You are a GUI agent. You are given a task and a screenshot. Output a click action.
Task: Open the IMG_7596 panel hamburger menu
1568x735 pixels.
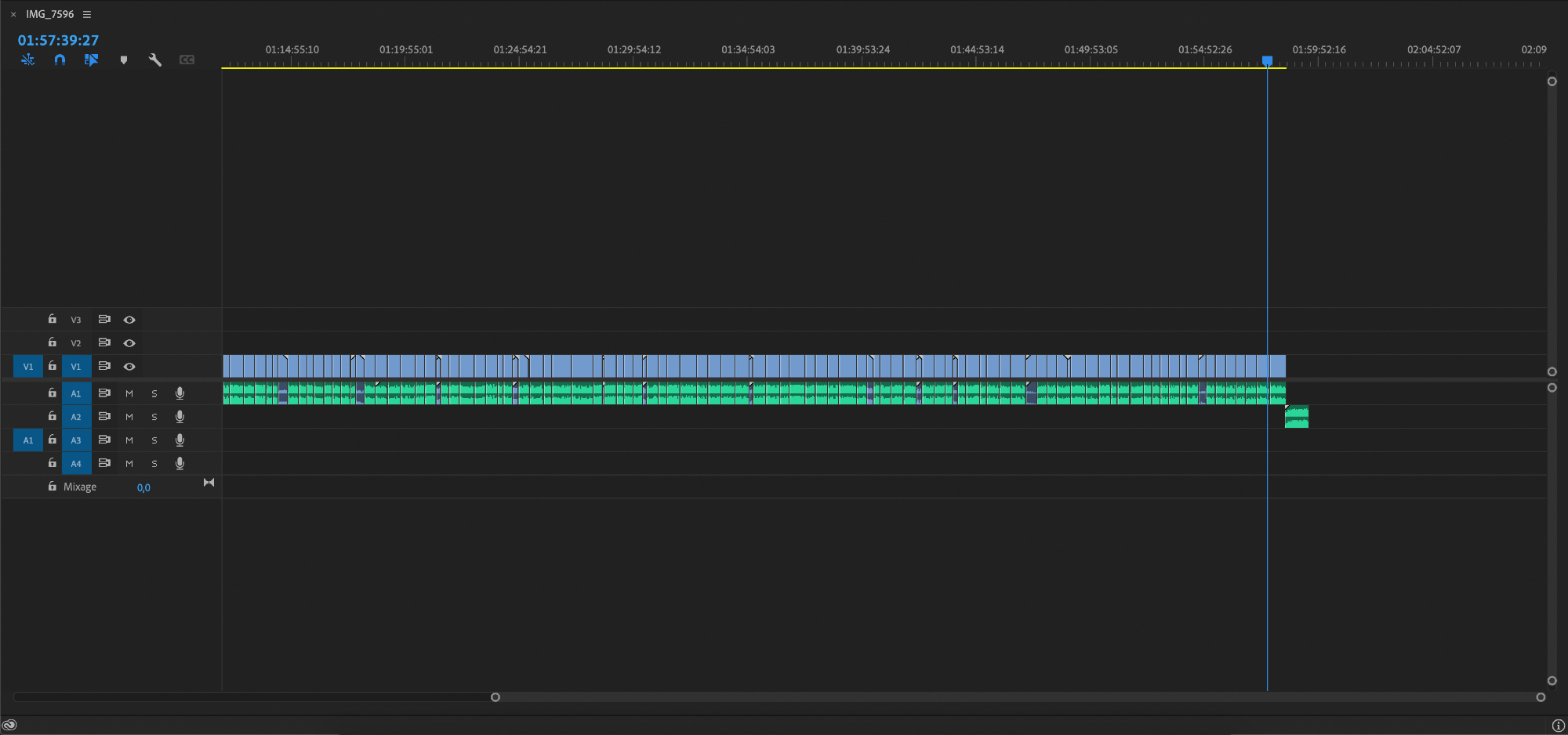point(87,14)
